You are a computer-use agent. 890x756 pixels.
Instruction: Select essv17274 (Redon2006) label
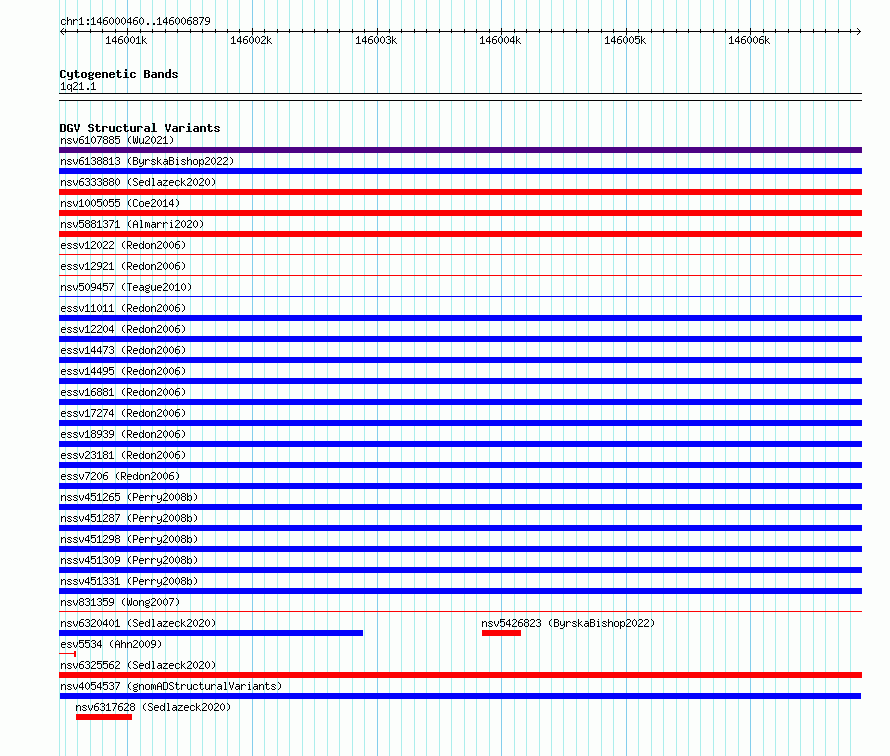[123, 413]
